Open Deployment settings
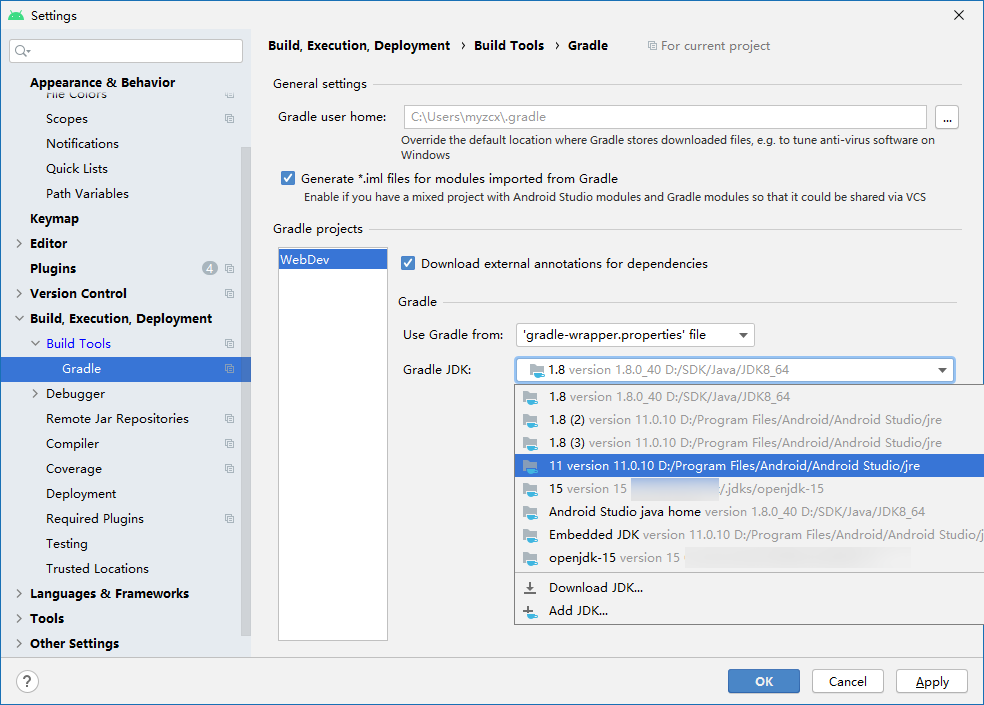Viewport: 984px width, 705px height. (81, 493)
